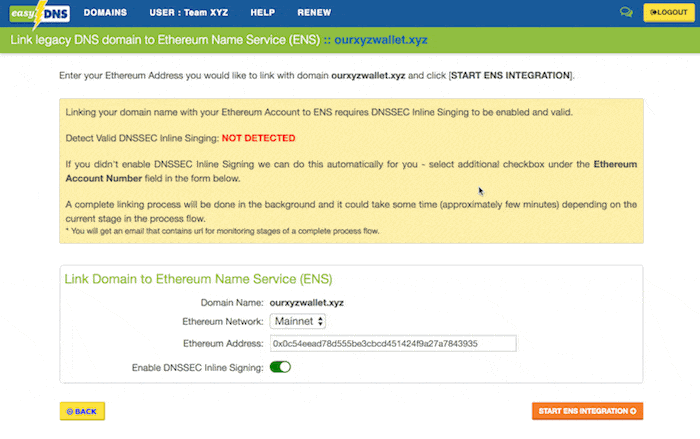Click the Ethereum Address input field
This screenshot has width=700, height=439.
coord(393,343)
